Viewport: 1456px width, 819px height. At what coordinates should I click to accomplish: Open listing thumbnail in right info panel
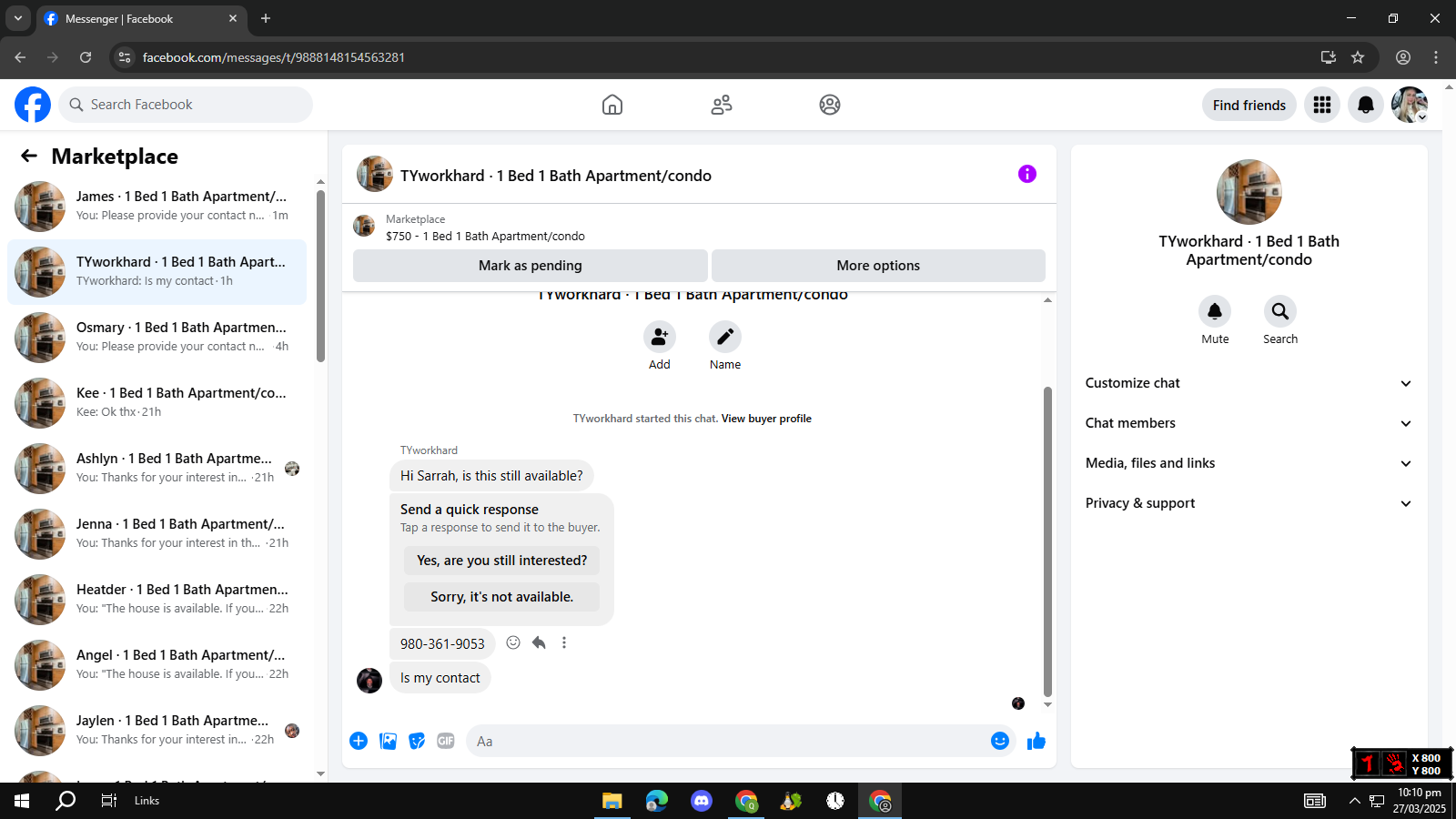tap(1249, 192)
